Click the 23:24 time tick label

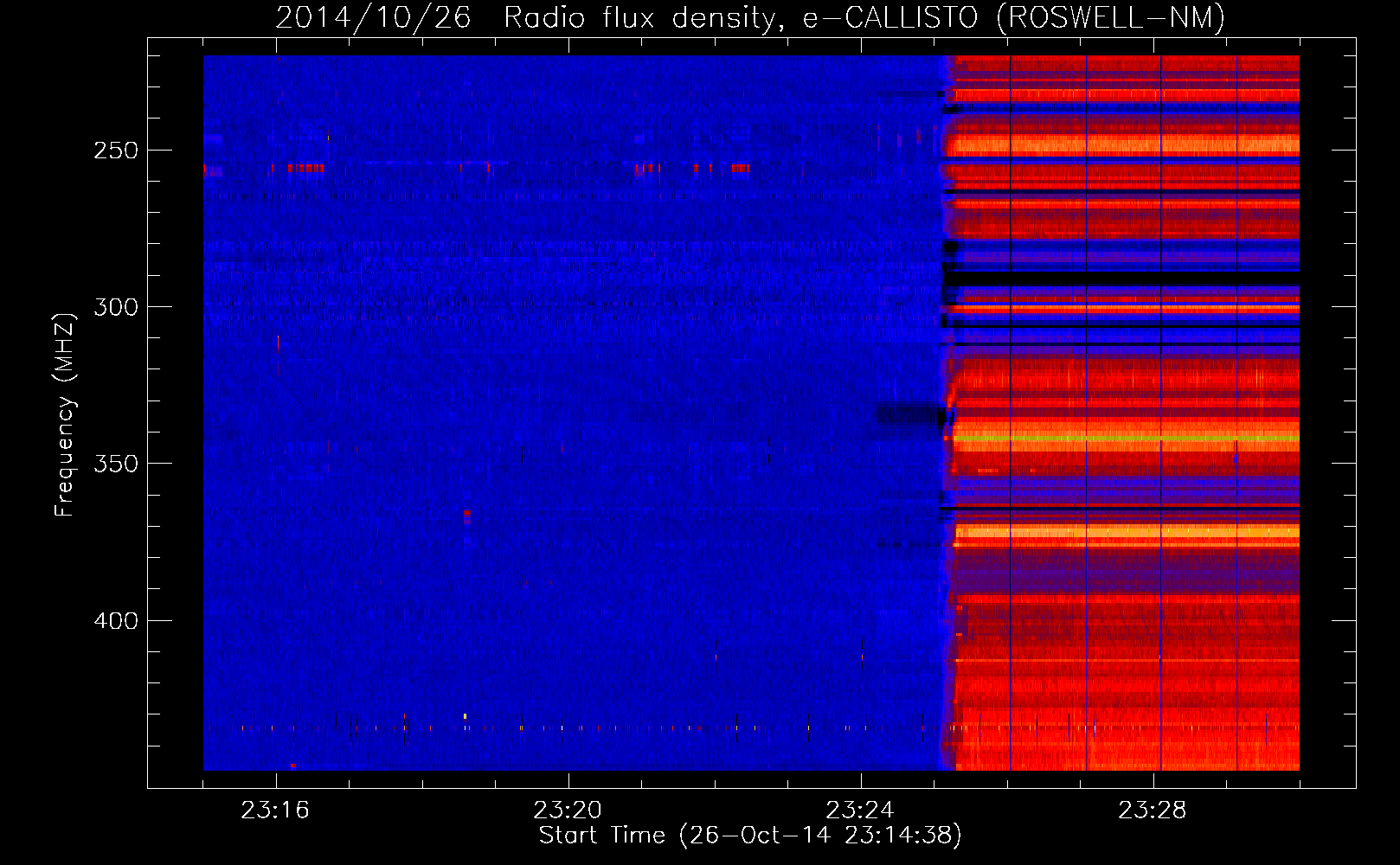click(x=860, y=811)
